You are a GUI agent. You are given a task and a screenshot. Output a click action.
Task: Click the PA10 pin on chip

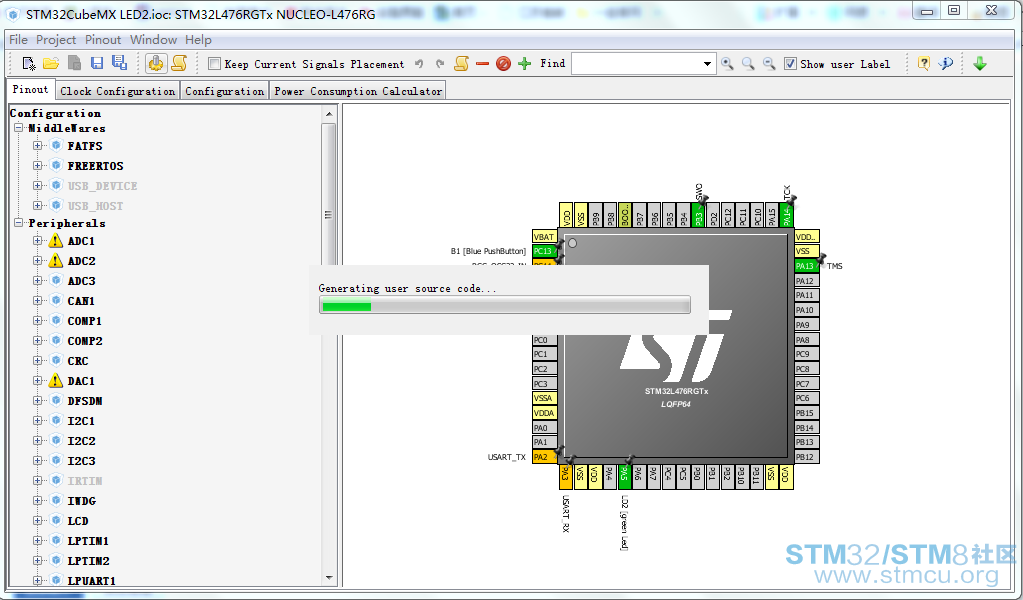click(806, 310)
